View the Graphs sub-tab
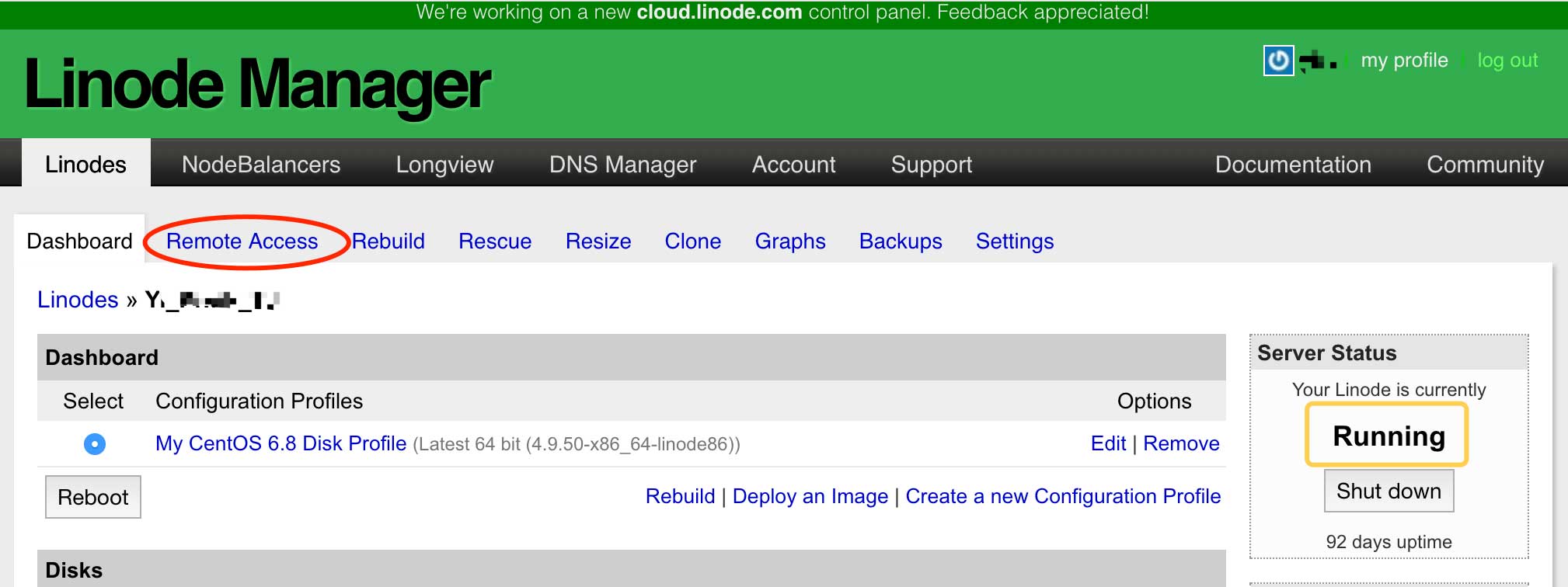This screenshot has height=587, width=1568. pyautogui.click(x=790, y=241)
